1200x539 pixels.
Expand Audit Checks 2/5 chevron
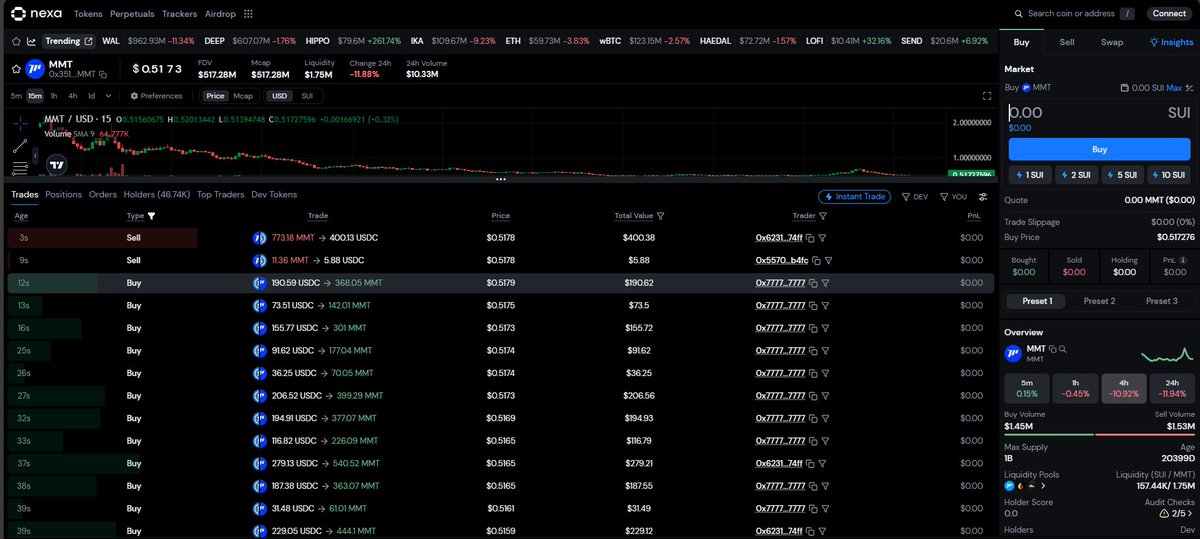click(1191, 513)
